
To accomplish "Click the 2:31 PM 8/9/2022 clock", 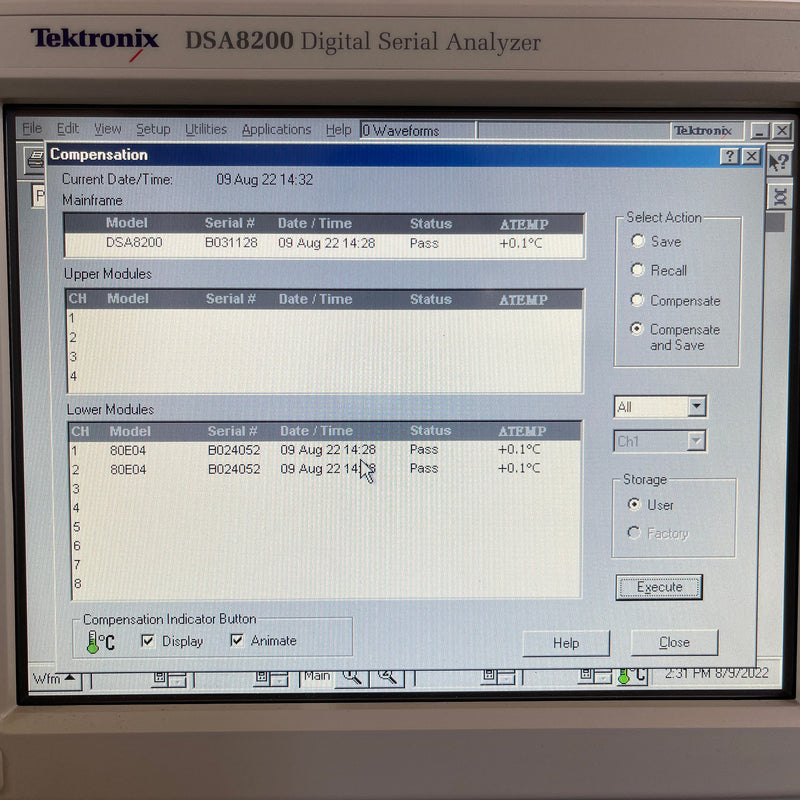I will pos(716,673).
